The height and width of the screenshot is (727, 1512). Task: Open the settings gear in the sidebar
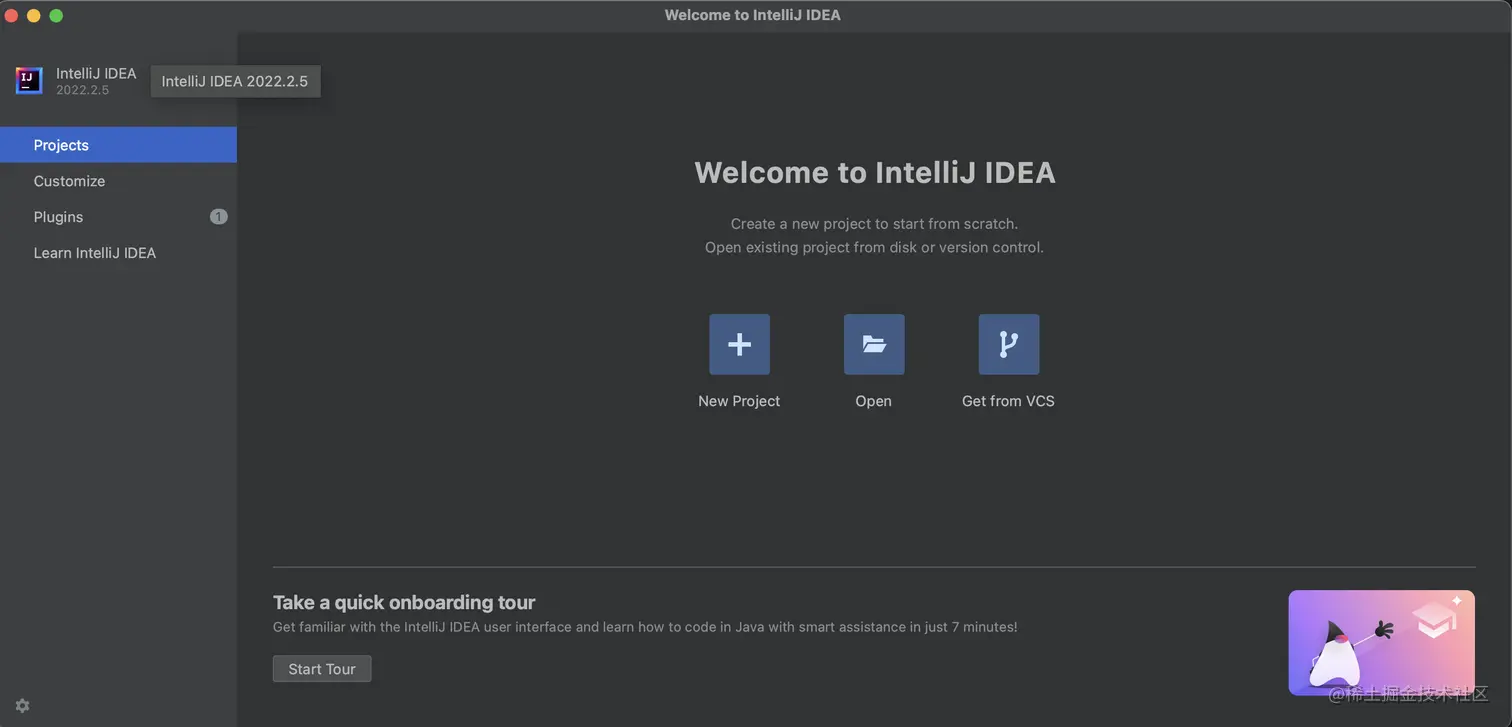[x=22, y=705]
